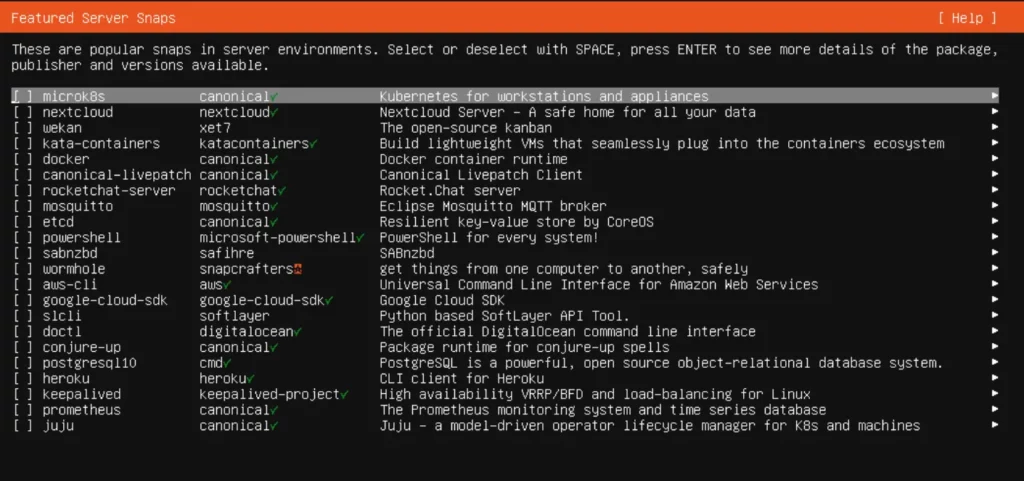
Task: Expand arrow for Canonical Livepatch Client row
Action: [x=995, y=174]
